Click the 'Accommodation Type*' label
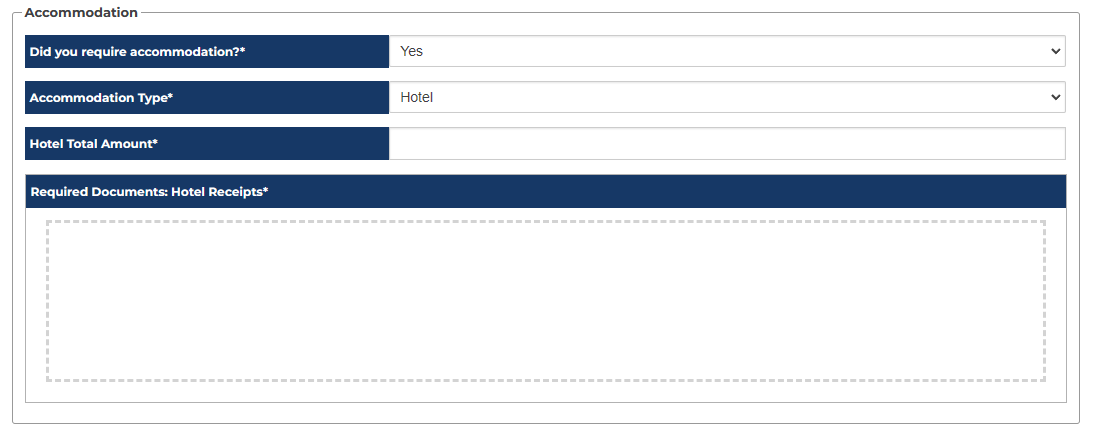The width and height of the screenshot is (1095, 434). pos(101,97)
